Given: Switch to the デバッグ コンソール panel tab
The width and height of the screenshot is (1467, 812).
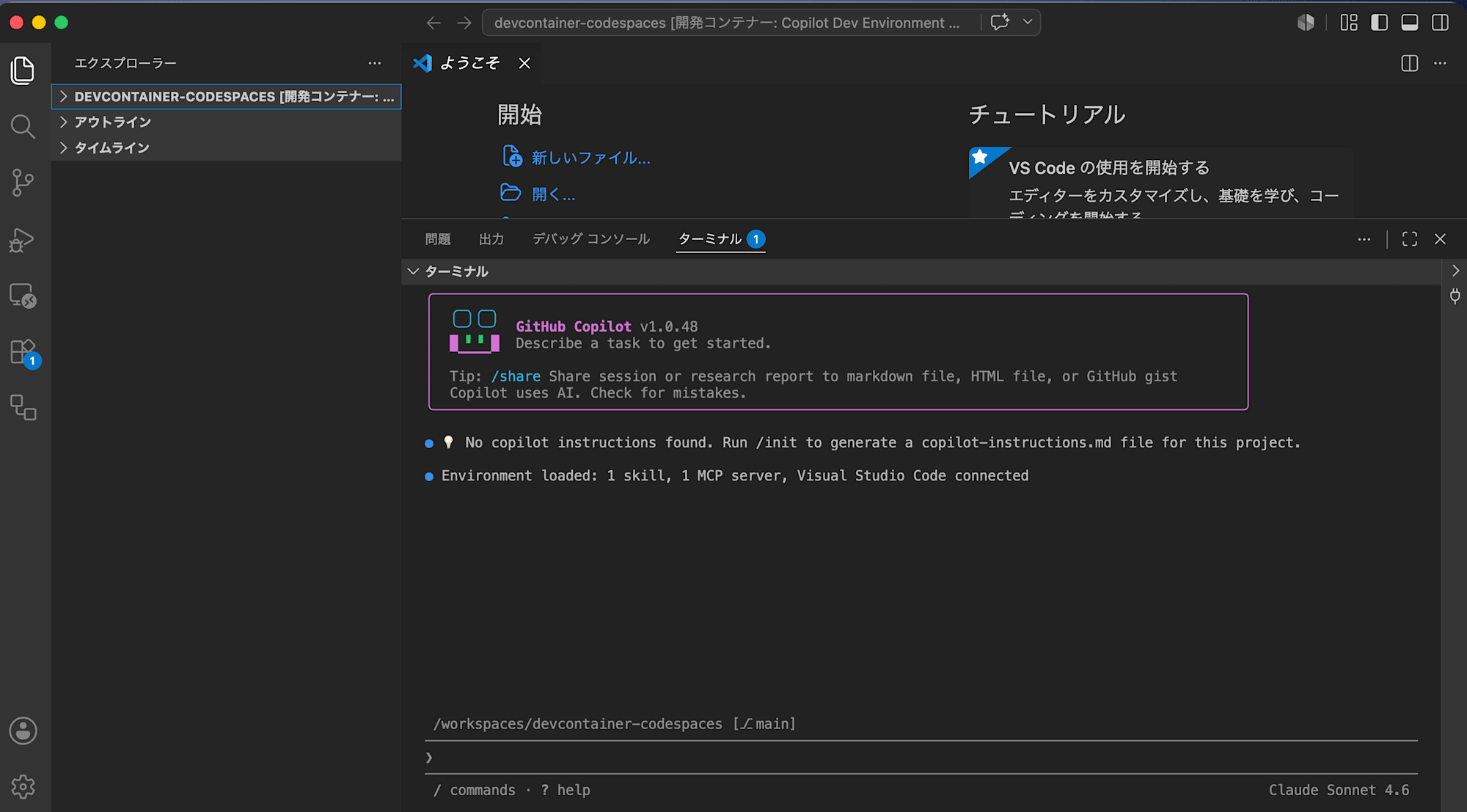Looking at the screenshot, I should [x=591, y=239].
